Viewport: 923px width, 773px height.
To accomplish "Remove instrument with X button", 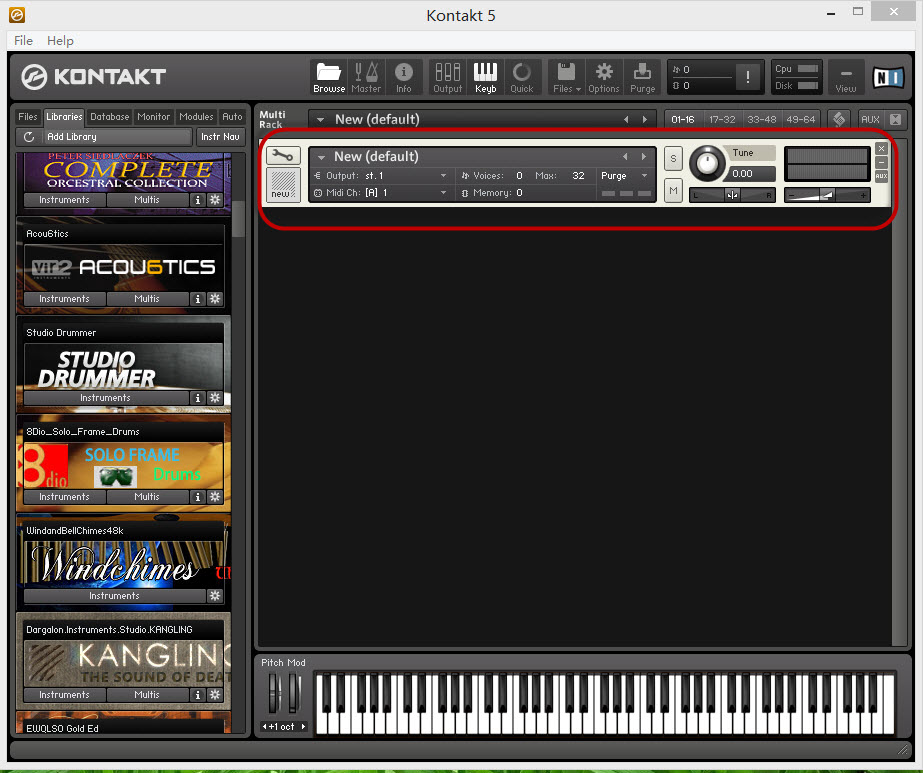I will tap(881, 148).
